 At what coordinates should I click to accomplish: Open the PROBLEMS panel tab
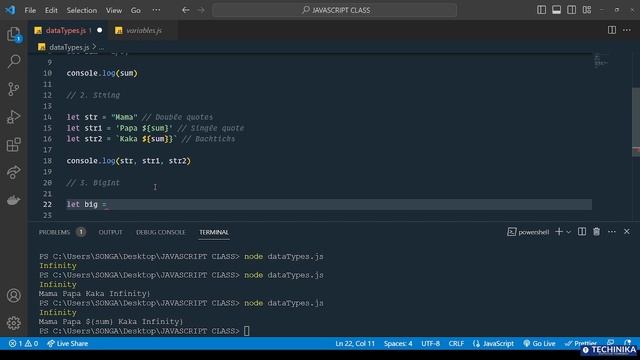(54, 232)
